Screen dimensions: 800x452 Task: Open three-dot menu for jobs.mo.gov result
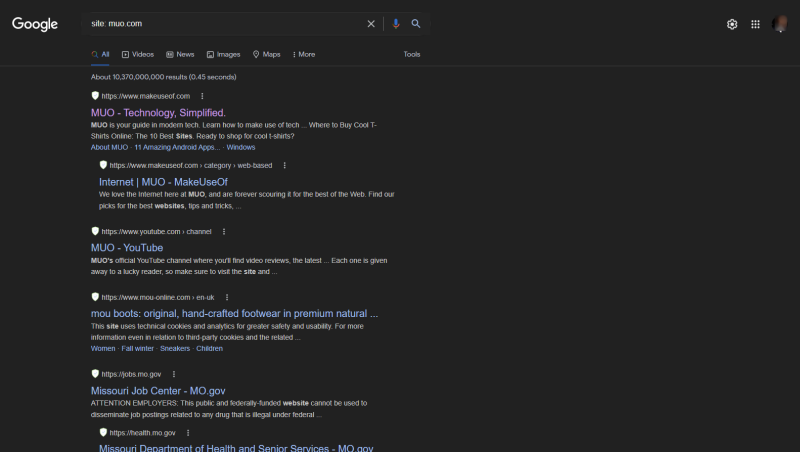click(x=174, y=374)
